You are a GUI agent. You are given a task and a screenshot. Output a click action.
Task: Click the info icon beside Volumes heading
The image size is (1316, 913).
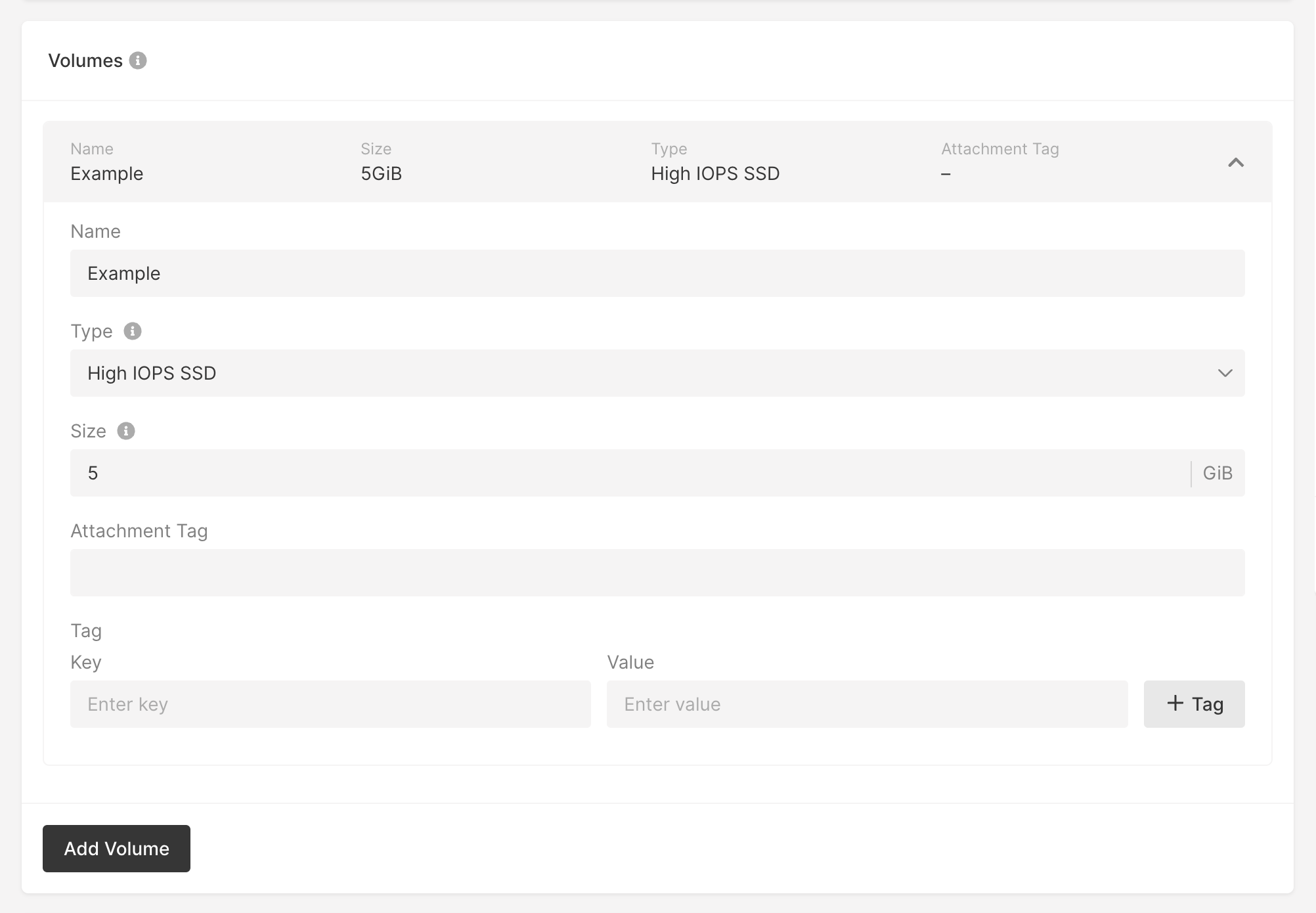tap(138, 60)
